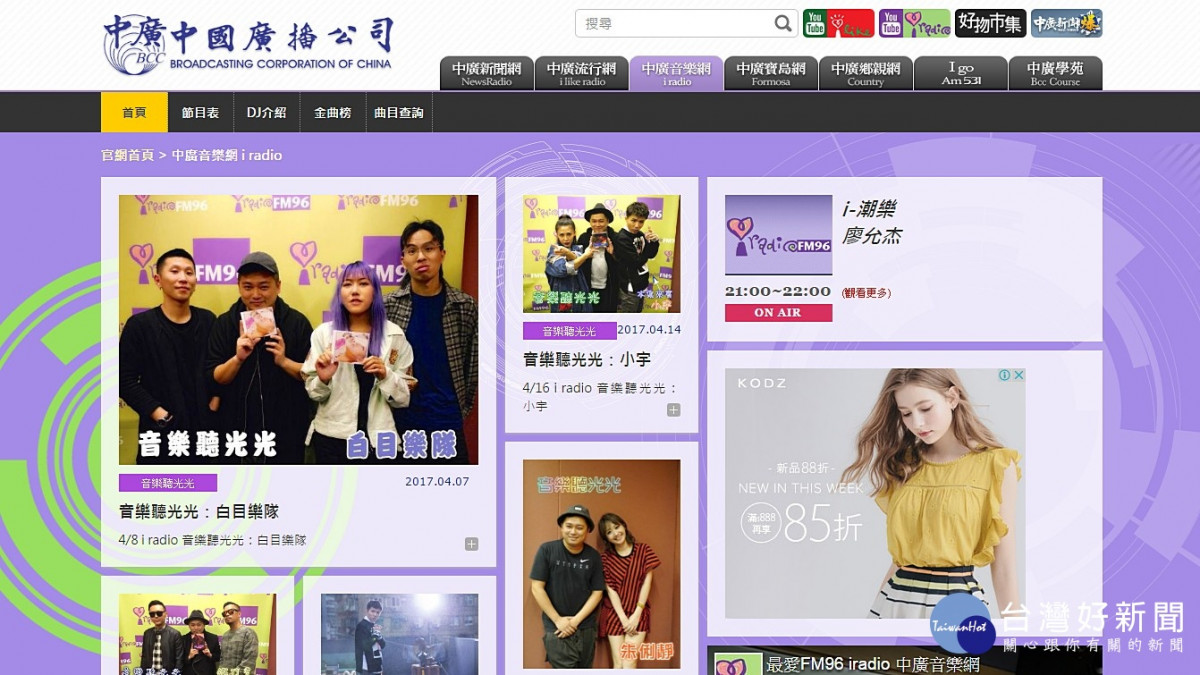This screenshot has height=675, width=1200.
Task: Open the dark stage photo thumbnail at bottom
Action: tap(399, 634)
